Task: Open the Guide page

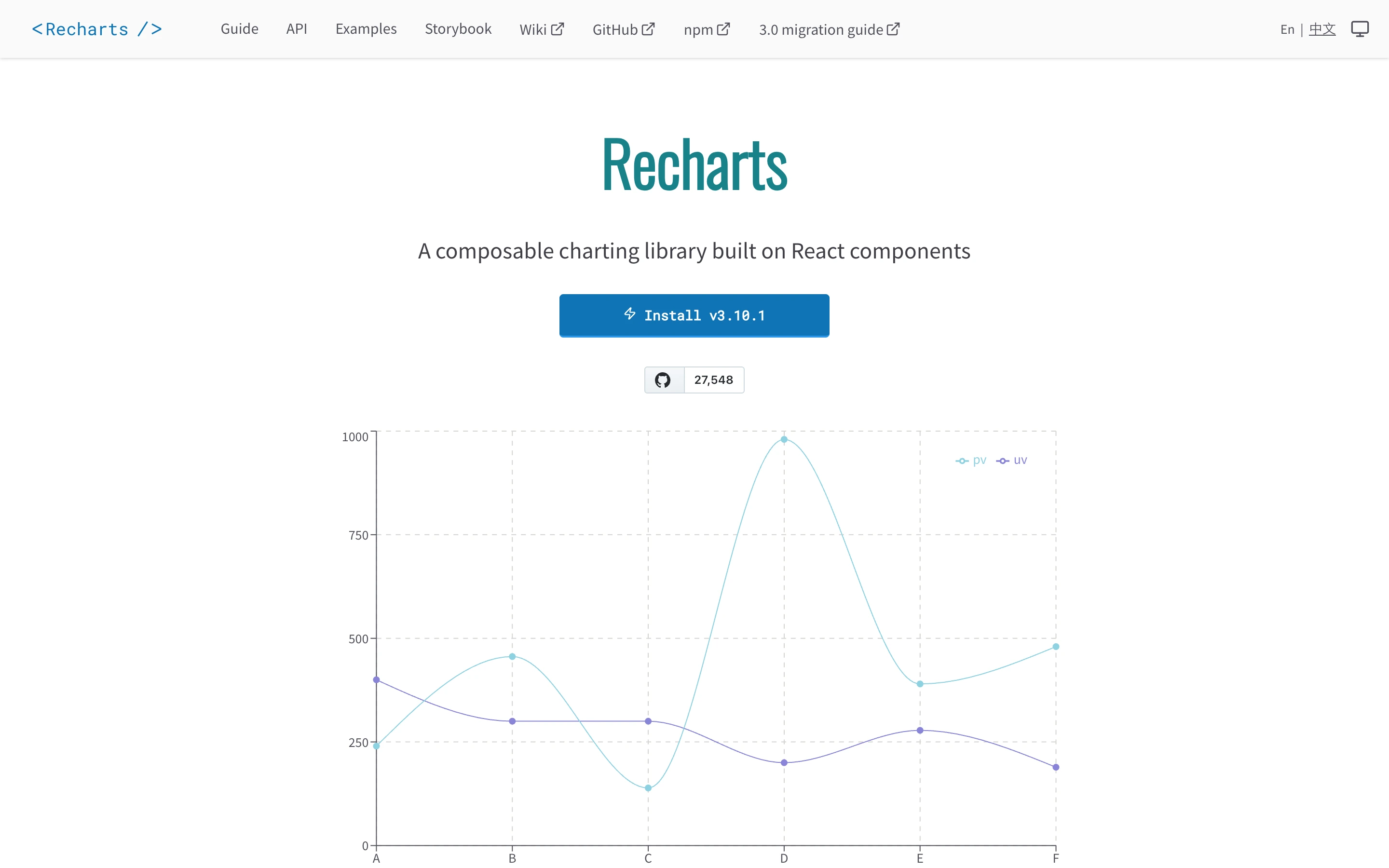Action: (239, 29)
